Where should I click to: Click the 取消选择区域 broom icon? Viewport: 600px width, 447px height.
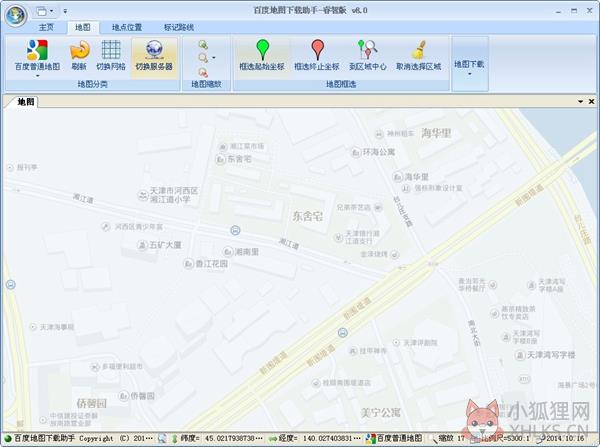pos(419,50)
